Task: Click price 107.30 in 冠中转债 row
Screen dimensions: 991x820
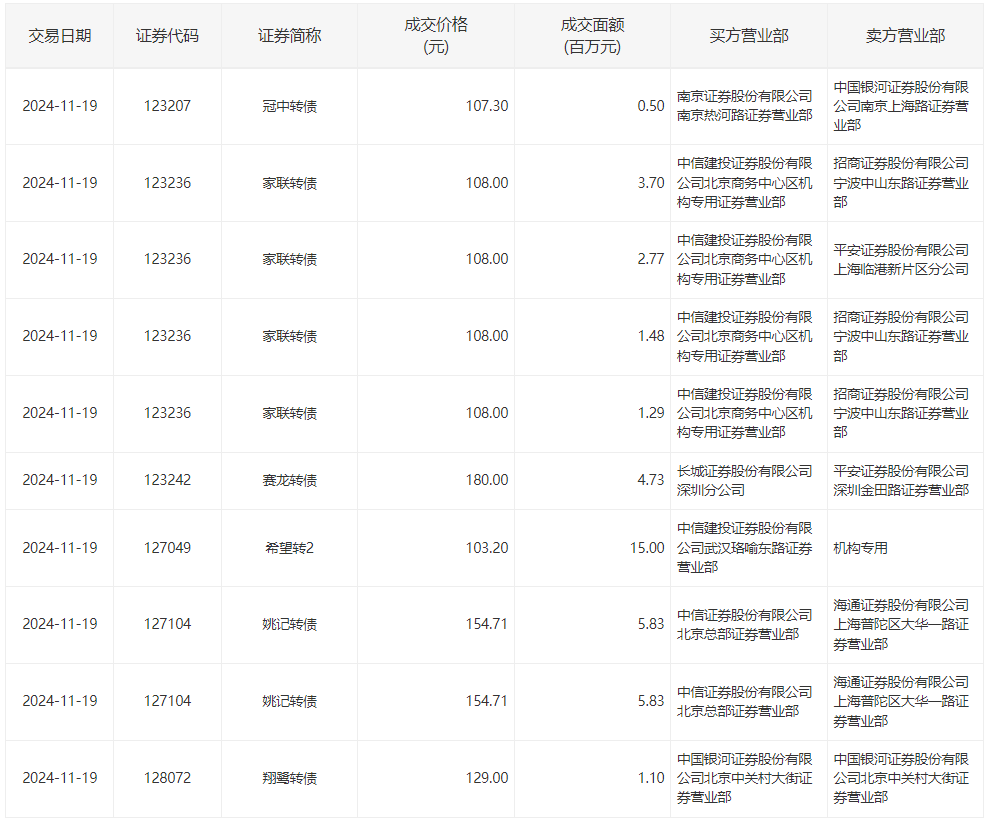Action: pos(487,106)
